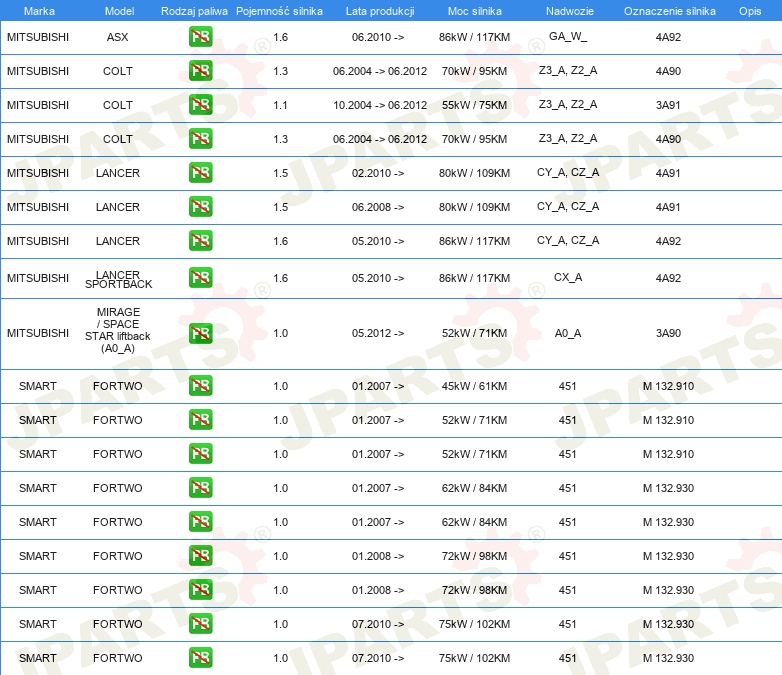
Task: Click the petrol fuel icon in the ASX row
Action: 200,37
